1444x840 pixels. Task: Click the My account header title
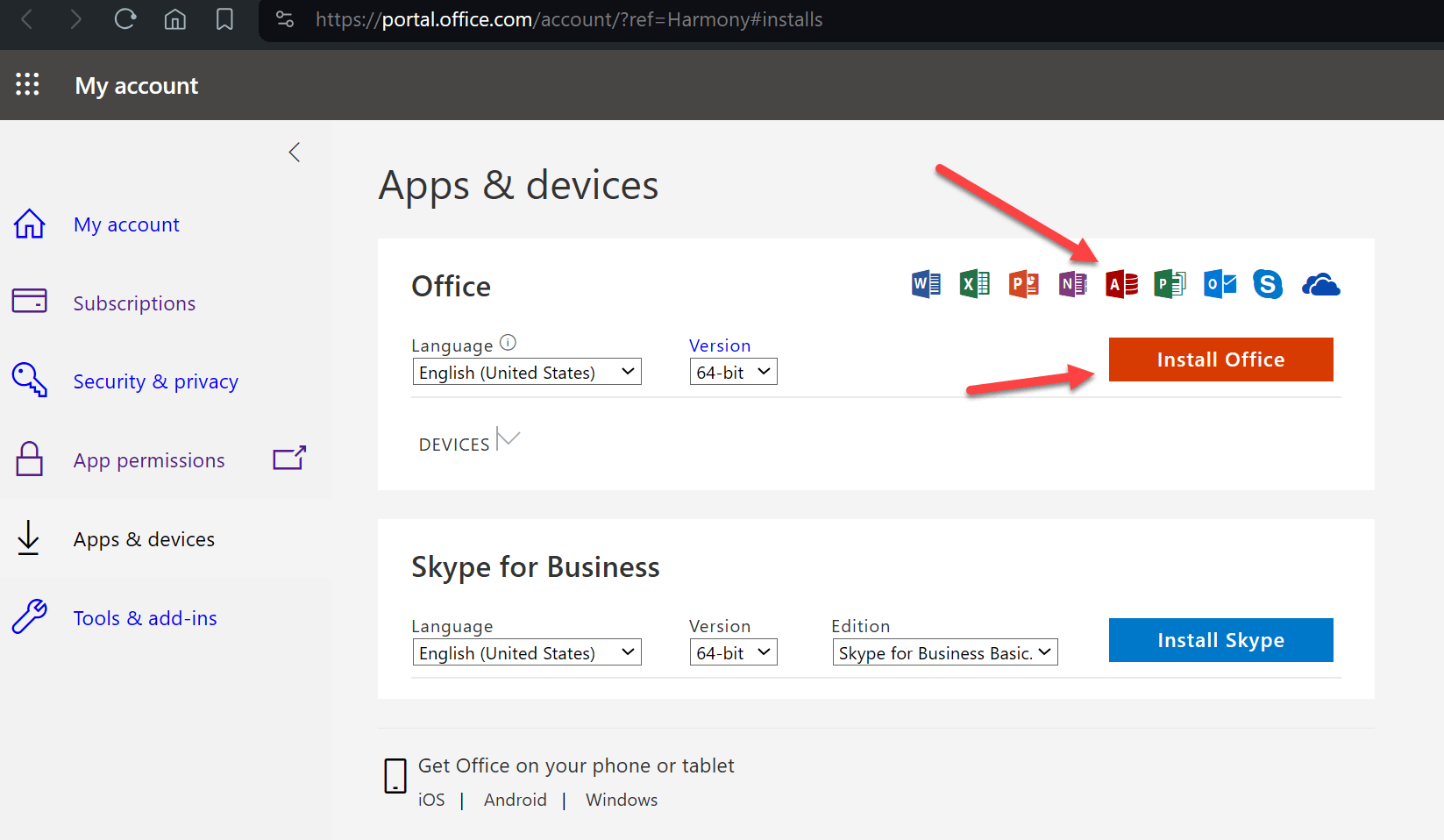[x=137, y=85]
